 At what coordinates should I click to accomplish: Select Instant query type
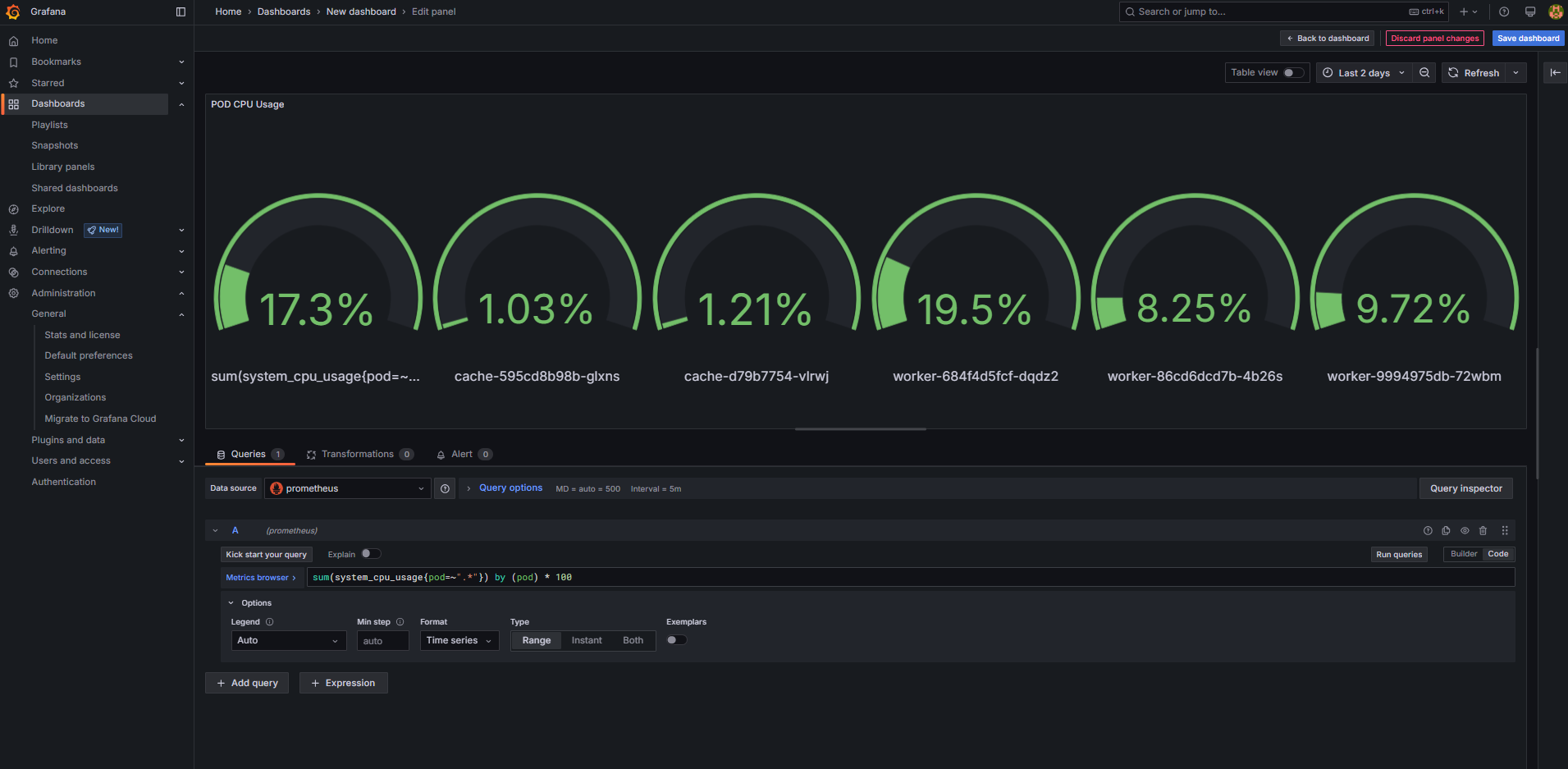pyautogui.click(x=587, y=640)
